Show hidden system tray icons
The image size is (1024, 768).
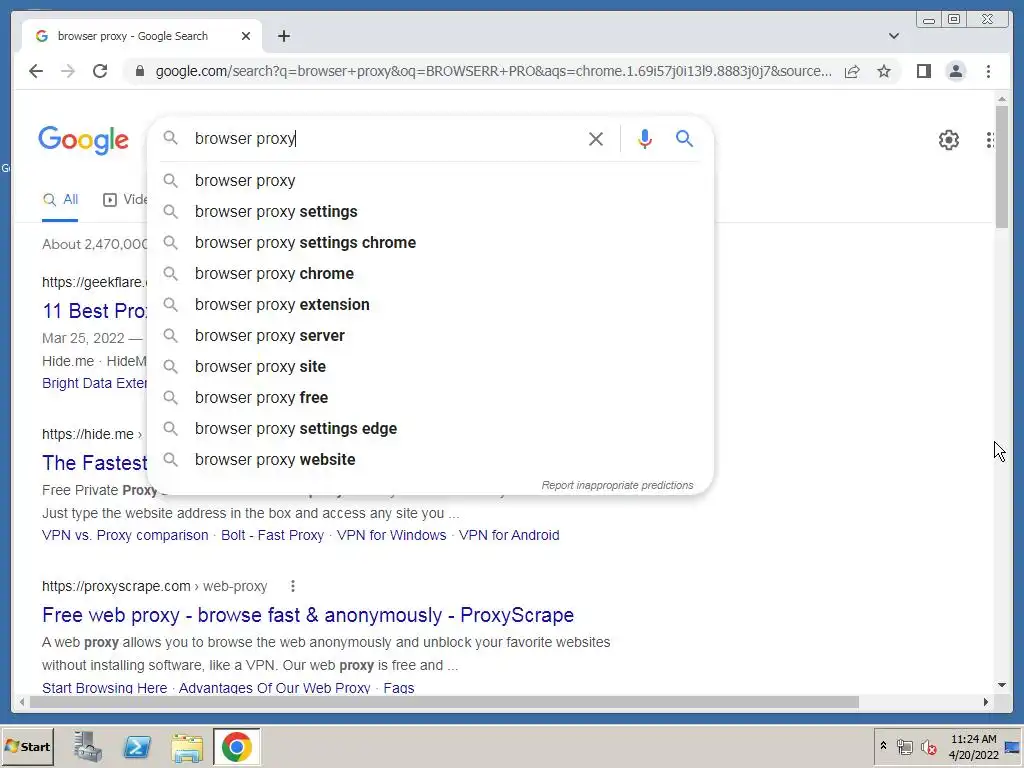(x=883, y=746)
